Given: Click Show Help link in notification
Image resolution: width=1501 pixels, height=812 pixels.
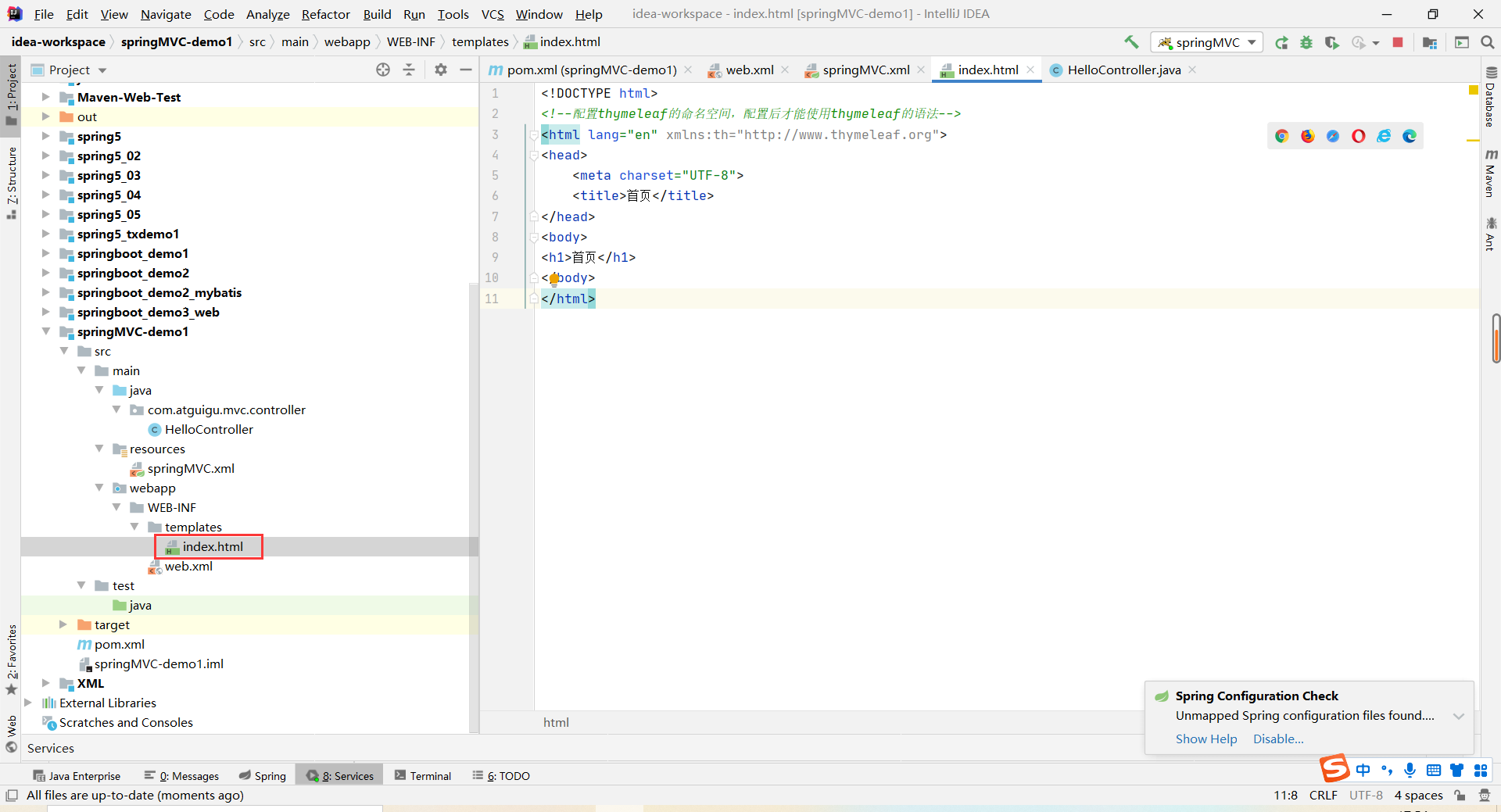Looking at the screenshot, I should [x=1206, y=739].
